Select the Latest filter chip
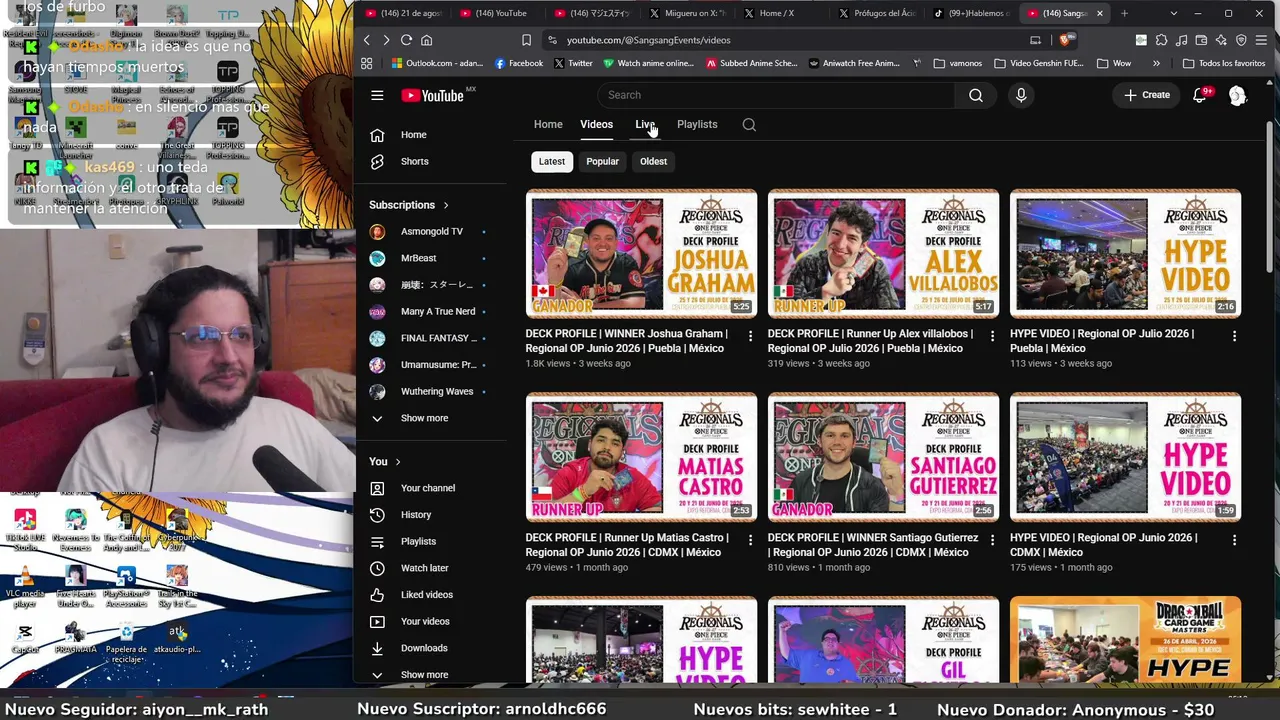This screenshot has width=1280, height=720. (552, 162)
